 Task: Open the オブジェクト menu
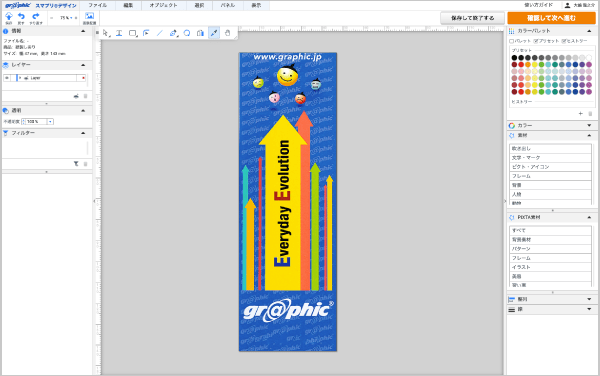point(163,5)
